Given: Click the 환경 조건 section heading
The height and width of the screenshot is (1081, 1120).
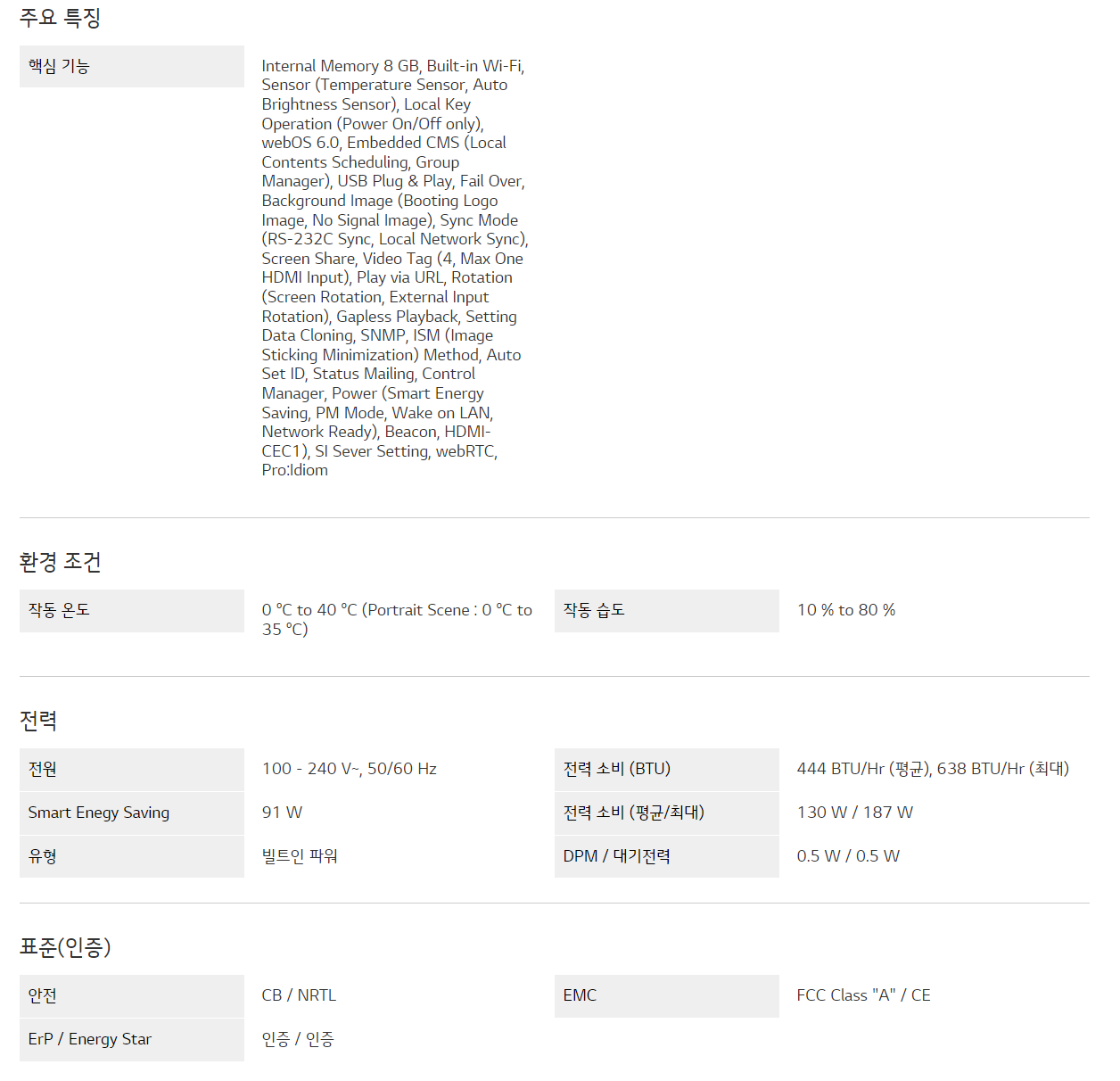Looking at the screenshot, I should 60,562.
